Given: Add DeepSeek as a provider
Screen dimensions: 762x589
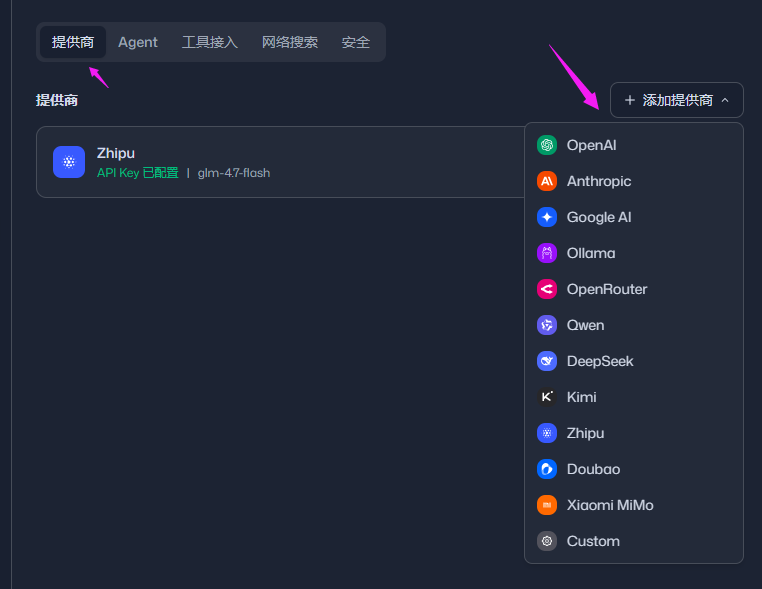Looking at the screenshot, I should coord(634,361).
